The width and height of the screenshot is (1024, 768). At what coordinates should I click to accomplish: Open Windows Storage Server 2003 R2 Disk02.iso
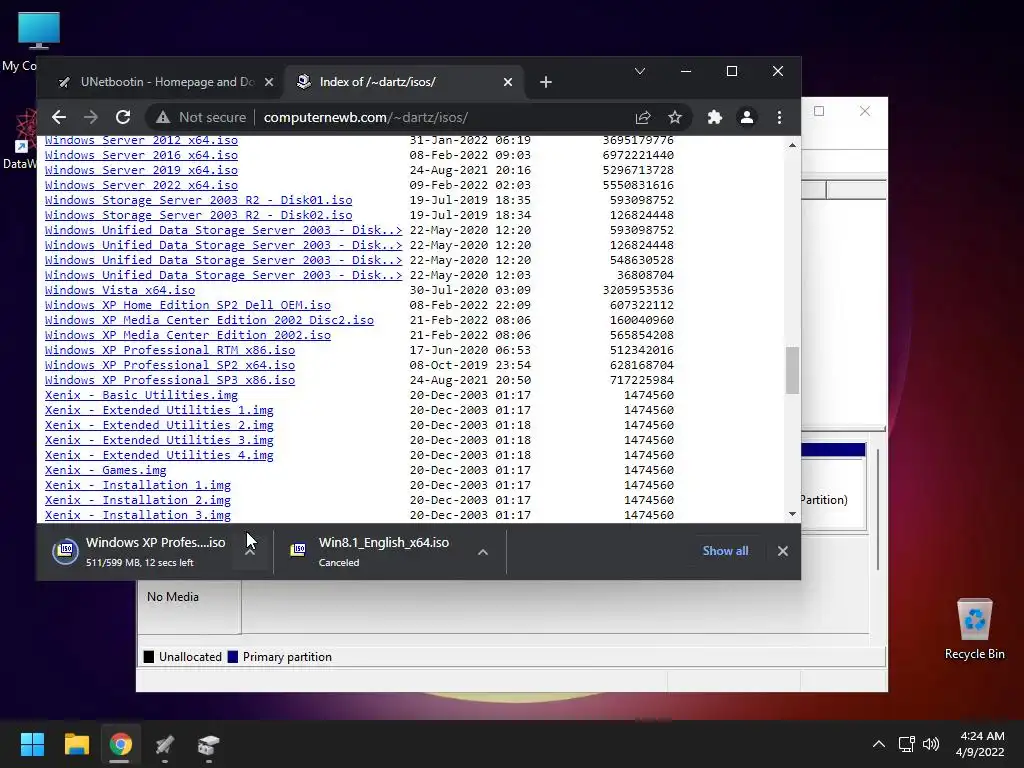pyautogui.click(x=199, y=216)
